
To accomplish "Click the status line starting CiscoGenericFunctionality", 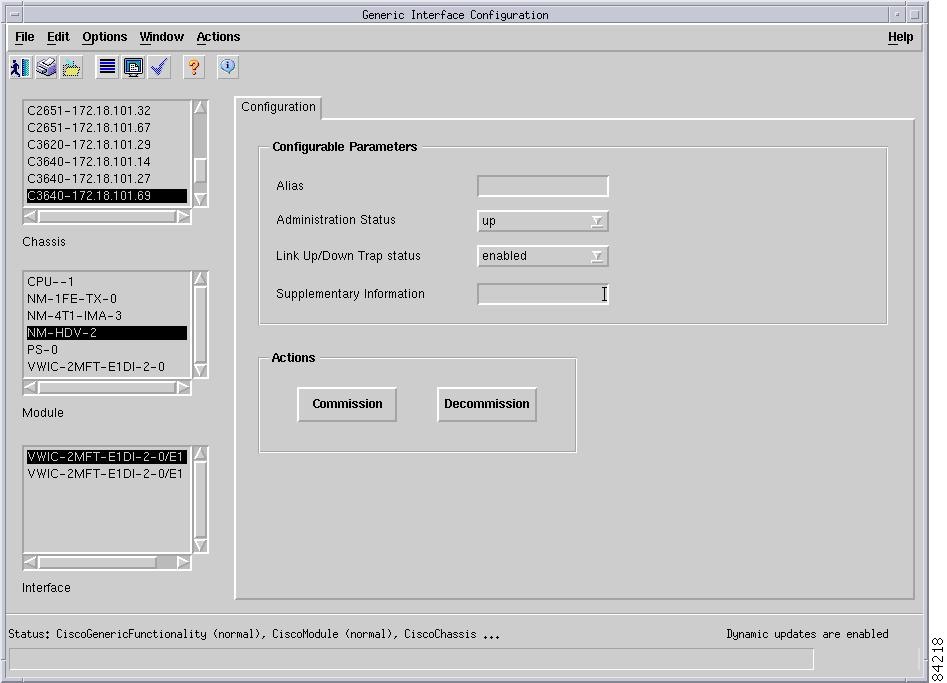I will click(x=254, y=634).
